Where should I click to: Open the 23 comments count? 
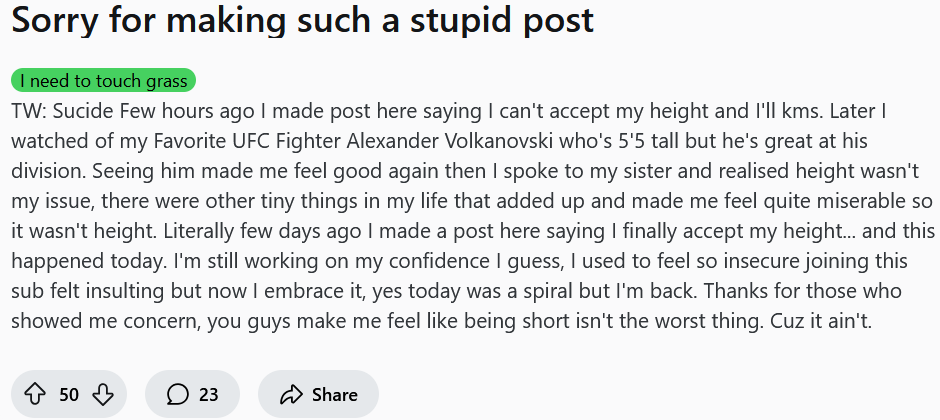click(x=209, y=395)
